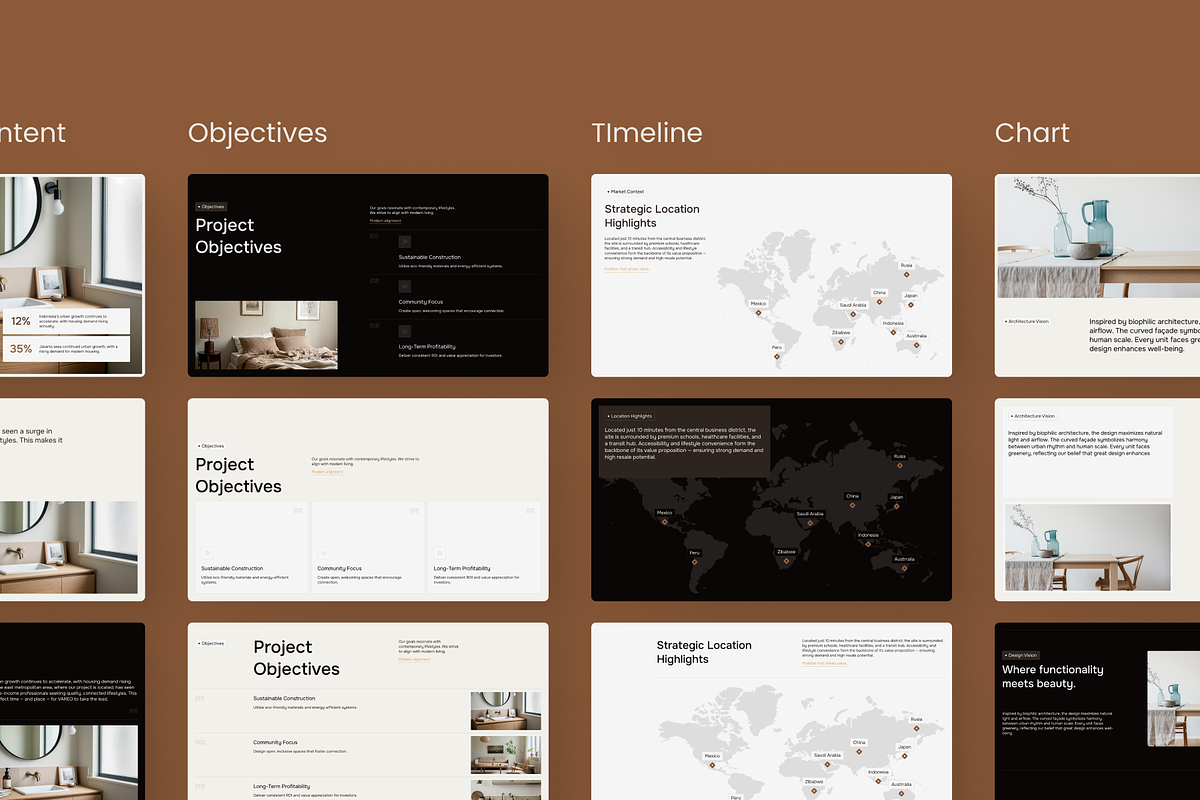Viewport: 1200px width, 800px height.
Task: Select the Indonesia label on the bottom map slide
Action: 878,772
